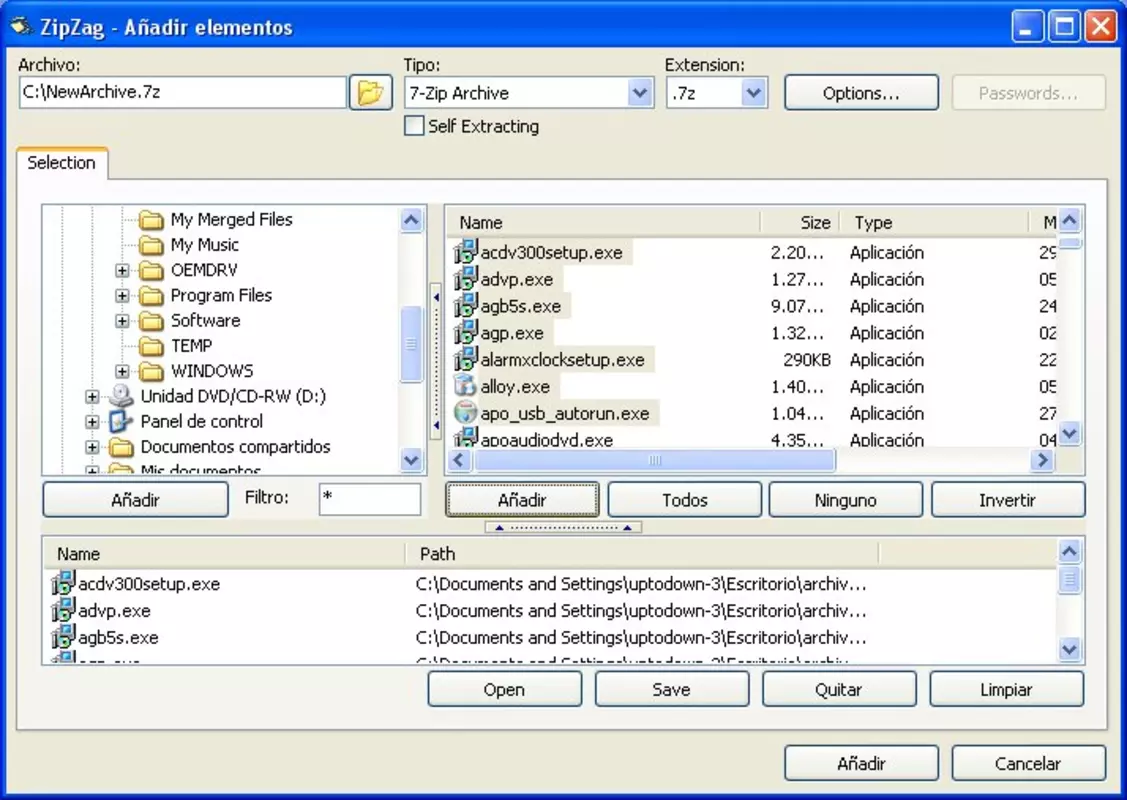Click the Program Files folder icon
This screenshot has width=1127, height=800.
tap(151, 295)
